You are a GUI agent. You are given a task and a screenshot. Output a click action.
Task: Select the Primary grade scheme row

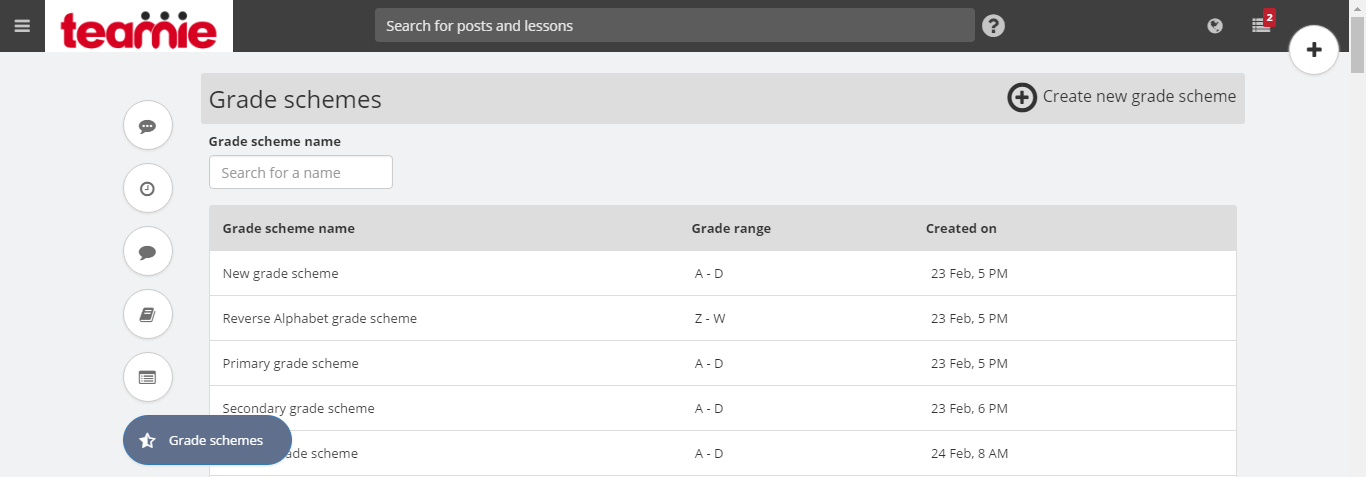[723, 363]
